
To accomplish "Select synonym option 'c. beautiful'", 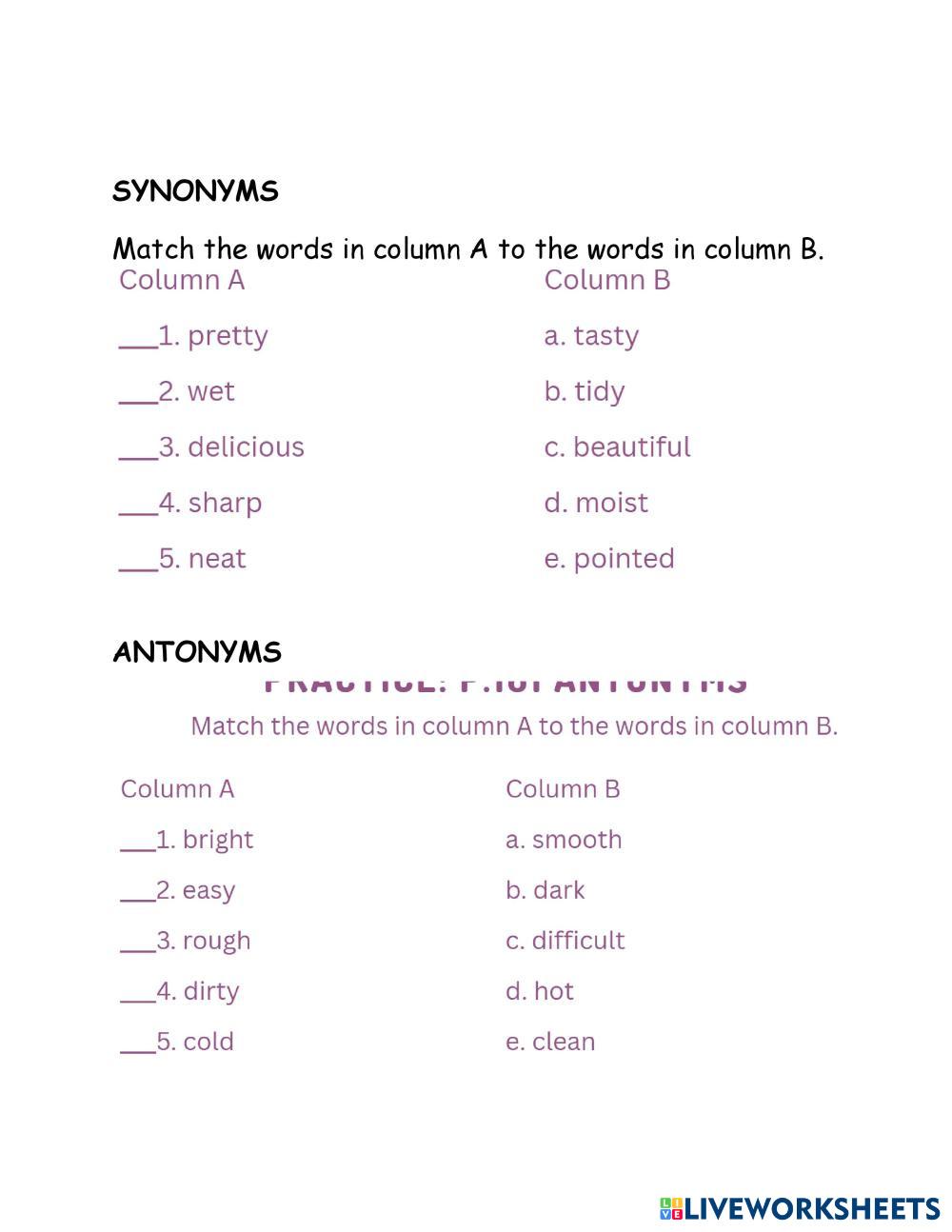I will [617, 447].
